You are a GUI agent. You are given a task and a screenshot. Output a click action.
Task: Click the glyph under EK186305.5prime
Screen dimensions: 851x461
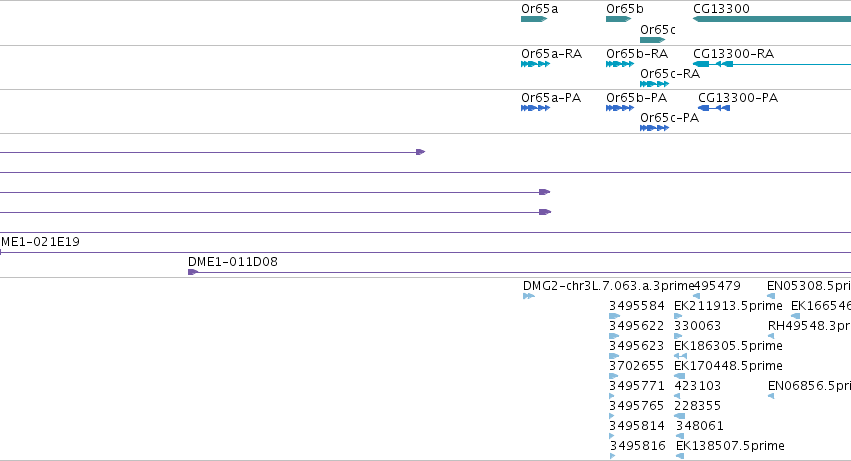(680, 356)
